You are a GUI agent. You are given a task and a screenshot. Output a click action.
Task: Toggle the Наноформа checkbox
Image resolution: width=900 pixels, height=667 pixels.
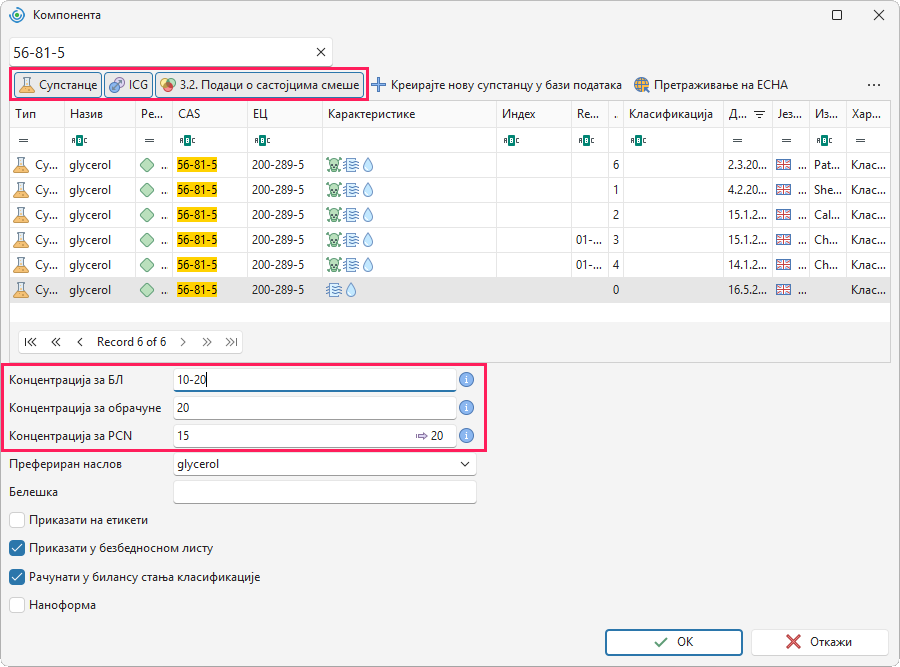tap(17, 605)
